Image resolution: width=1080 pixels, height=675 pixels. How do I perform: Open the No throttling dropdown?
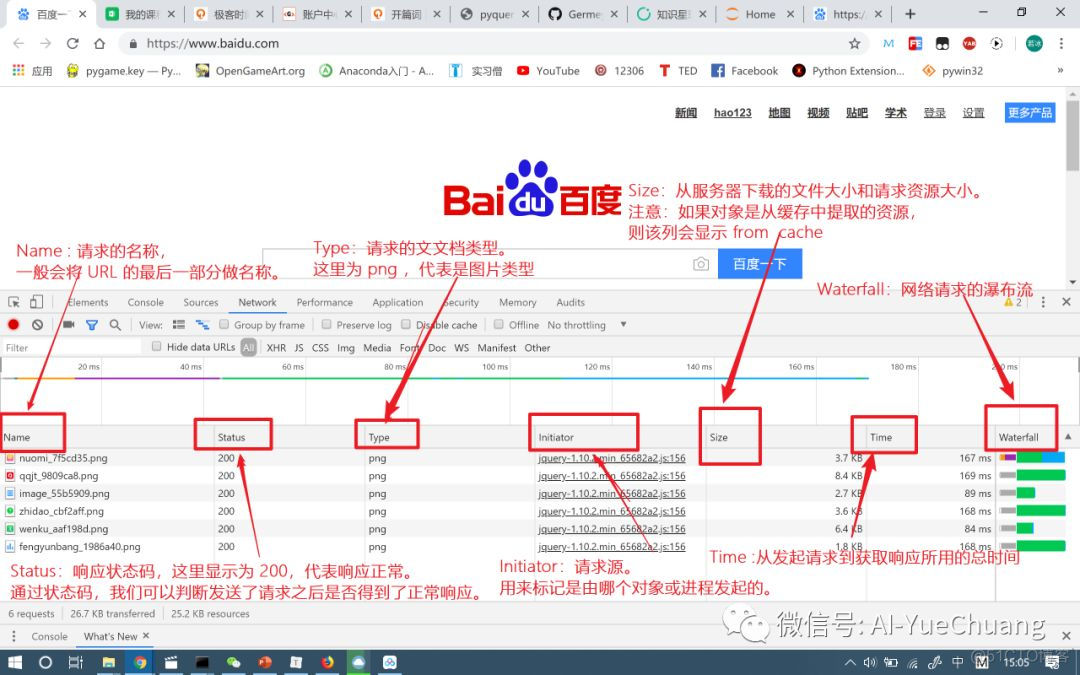click(x=587, y=324)
